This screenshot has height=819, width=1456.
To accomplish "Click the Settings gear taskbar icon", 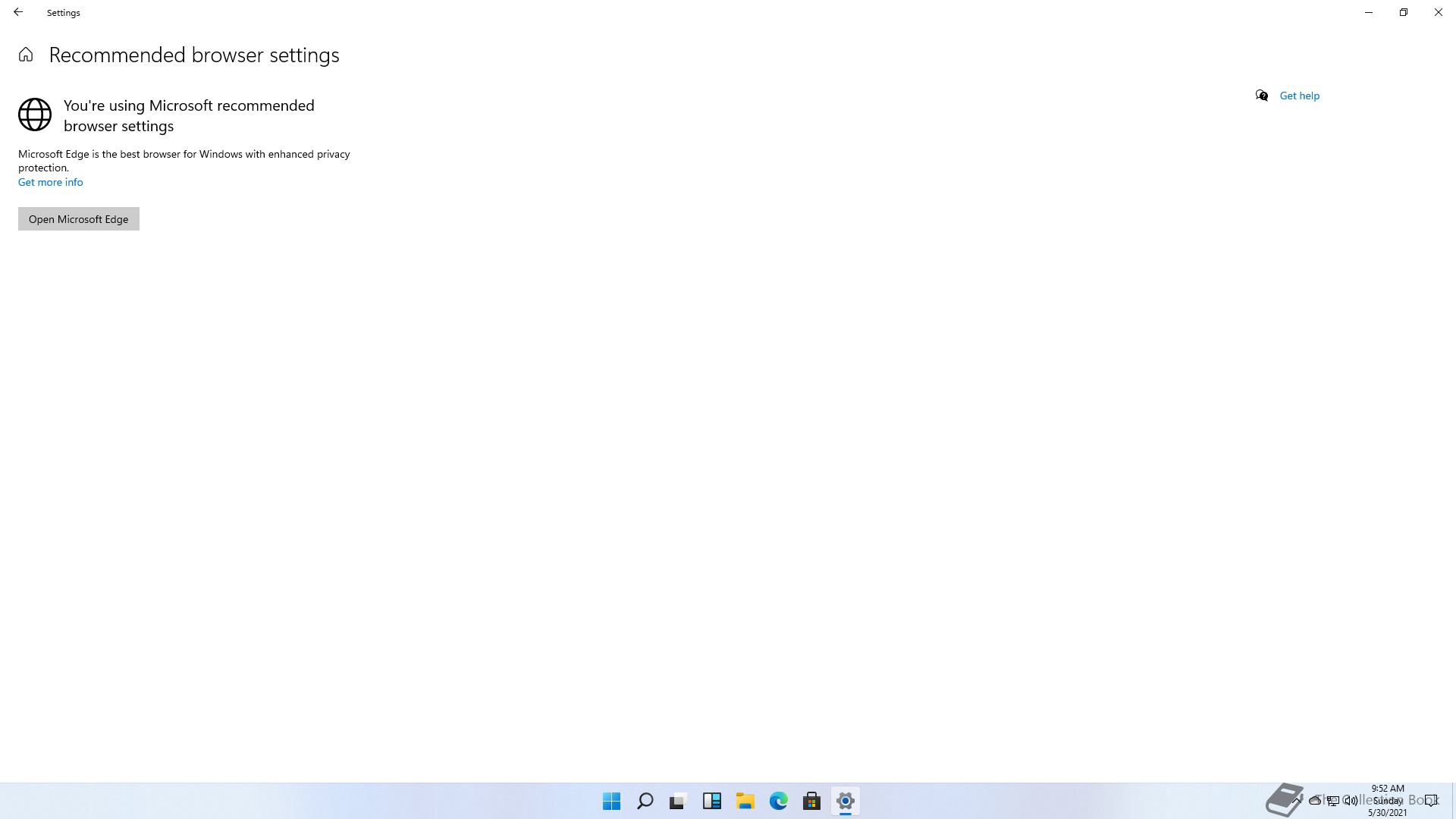I will point(846,801).
